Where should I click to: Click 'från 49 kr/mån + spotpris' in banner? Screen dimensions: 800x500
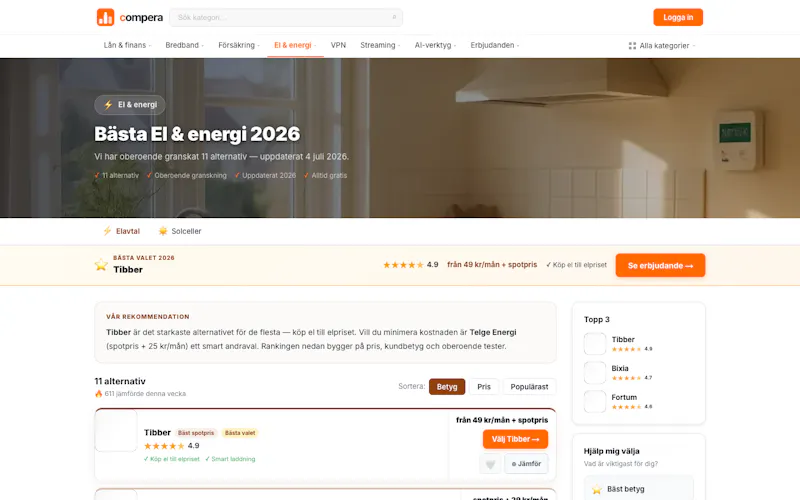492,265
